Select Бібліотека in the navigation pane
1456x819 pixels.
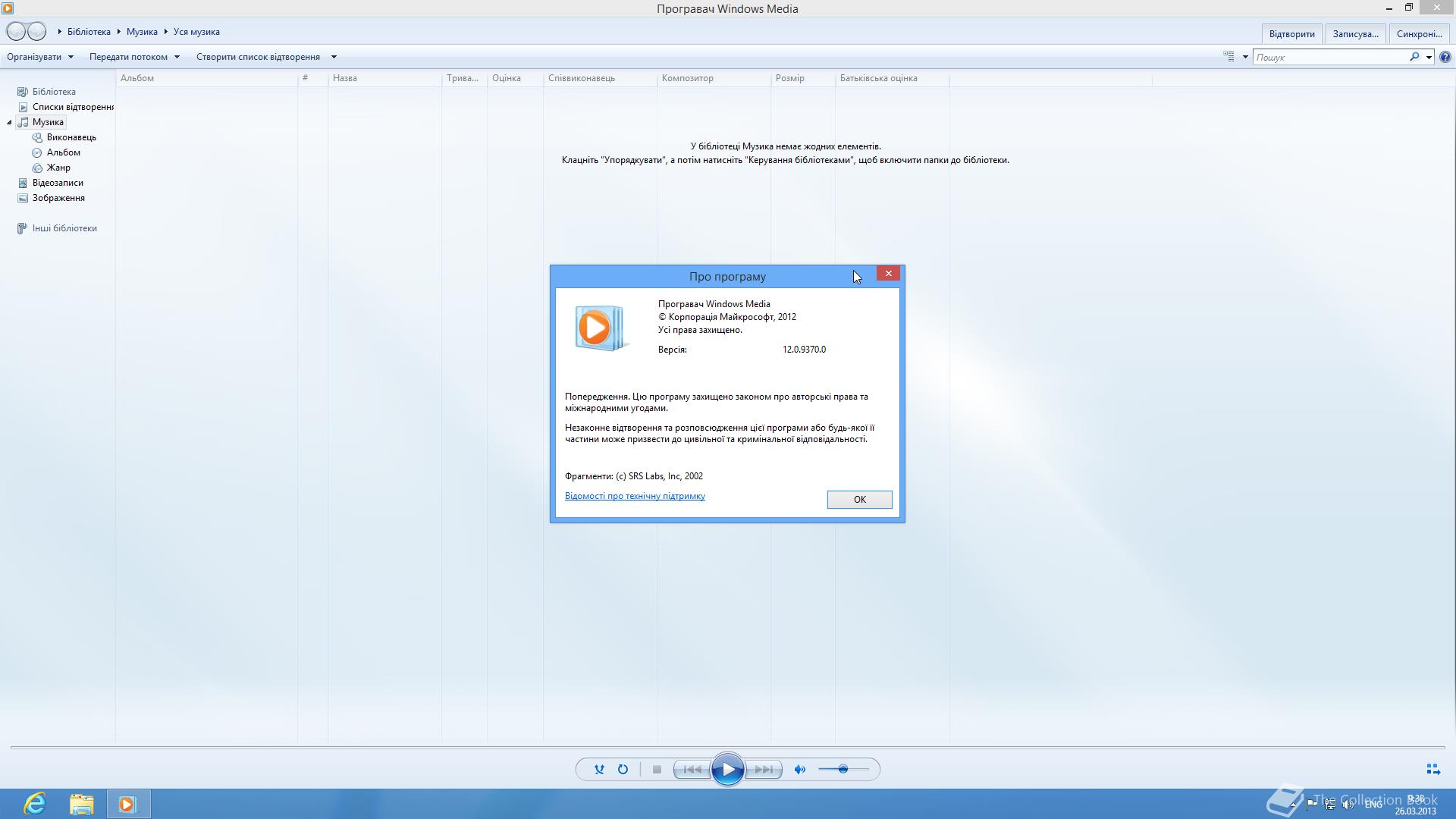(54, 92)
